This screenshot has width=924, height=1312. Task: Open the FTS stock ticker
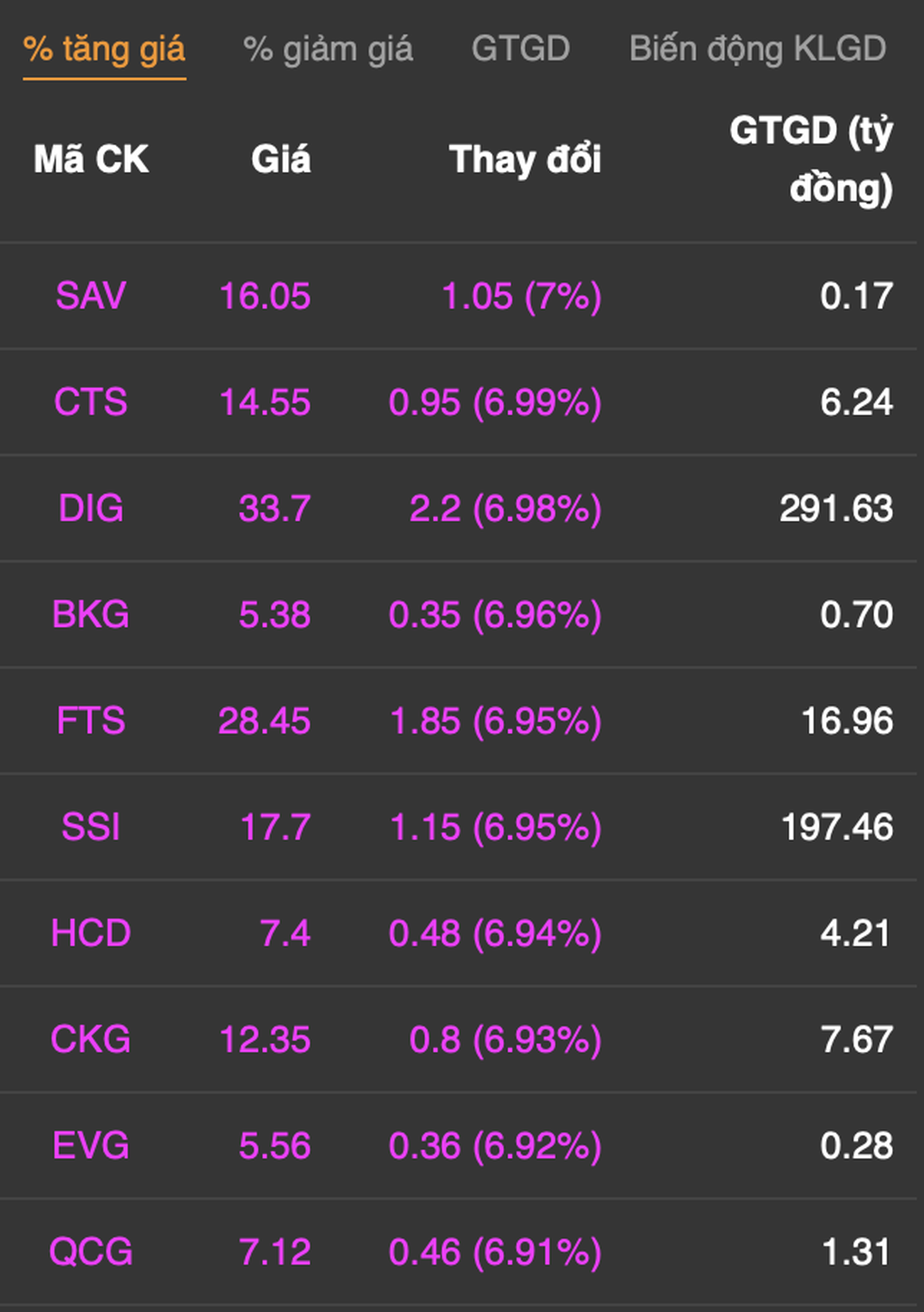(x=91, y=721)
